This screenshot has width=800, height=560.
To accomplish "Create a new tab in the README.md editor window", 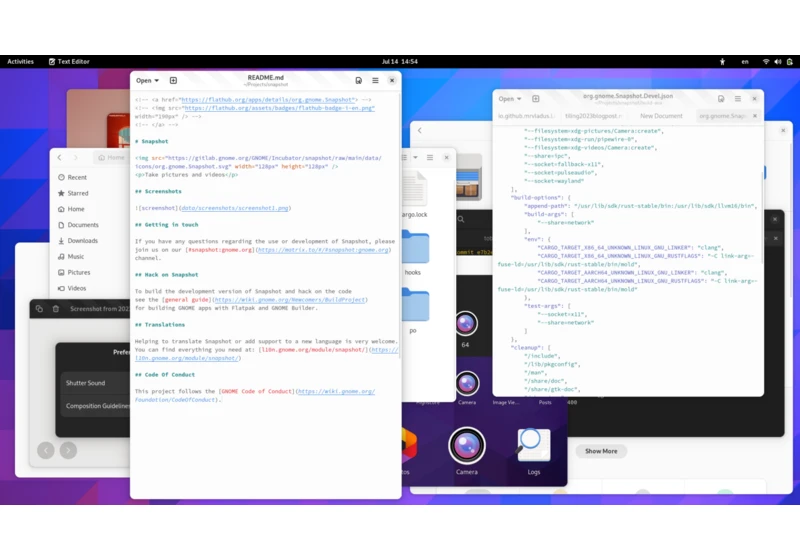I will (x=173, y=81).
